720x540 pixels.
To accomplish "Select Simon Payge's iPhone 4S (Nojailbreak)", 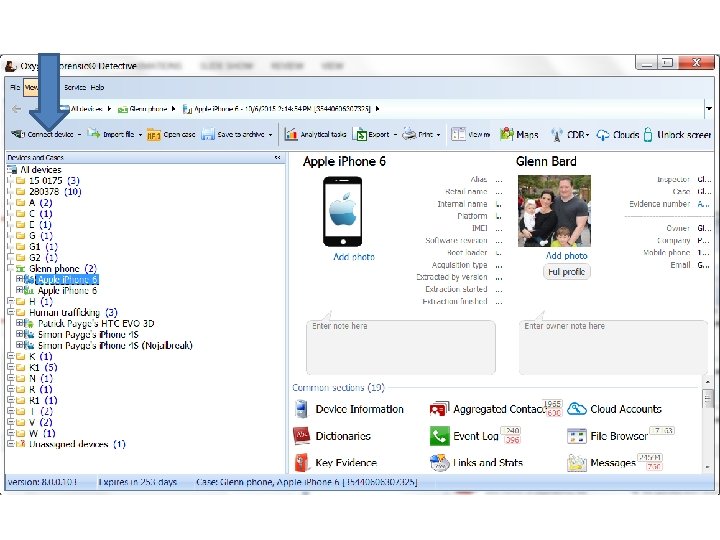I will (115, 345).
